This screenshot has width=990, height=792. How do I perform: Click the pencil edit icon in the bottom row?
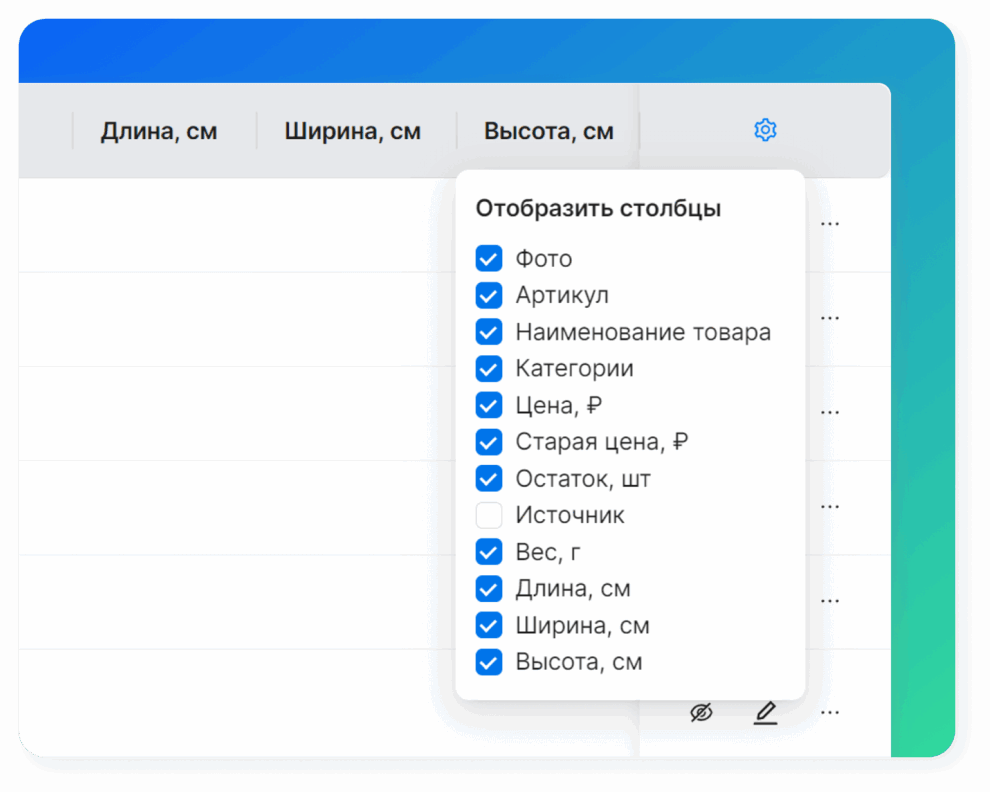[765, 713]
